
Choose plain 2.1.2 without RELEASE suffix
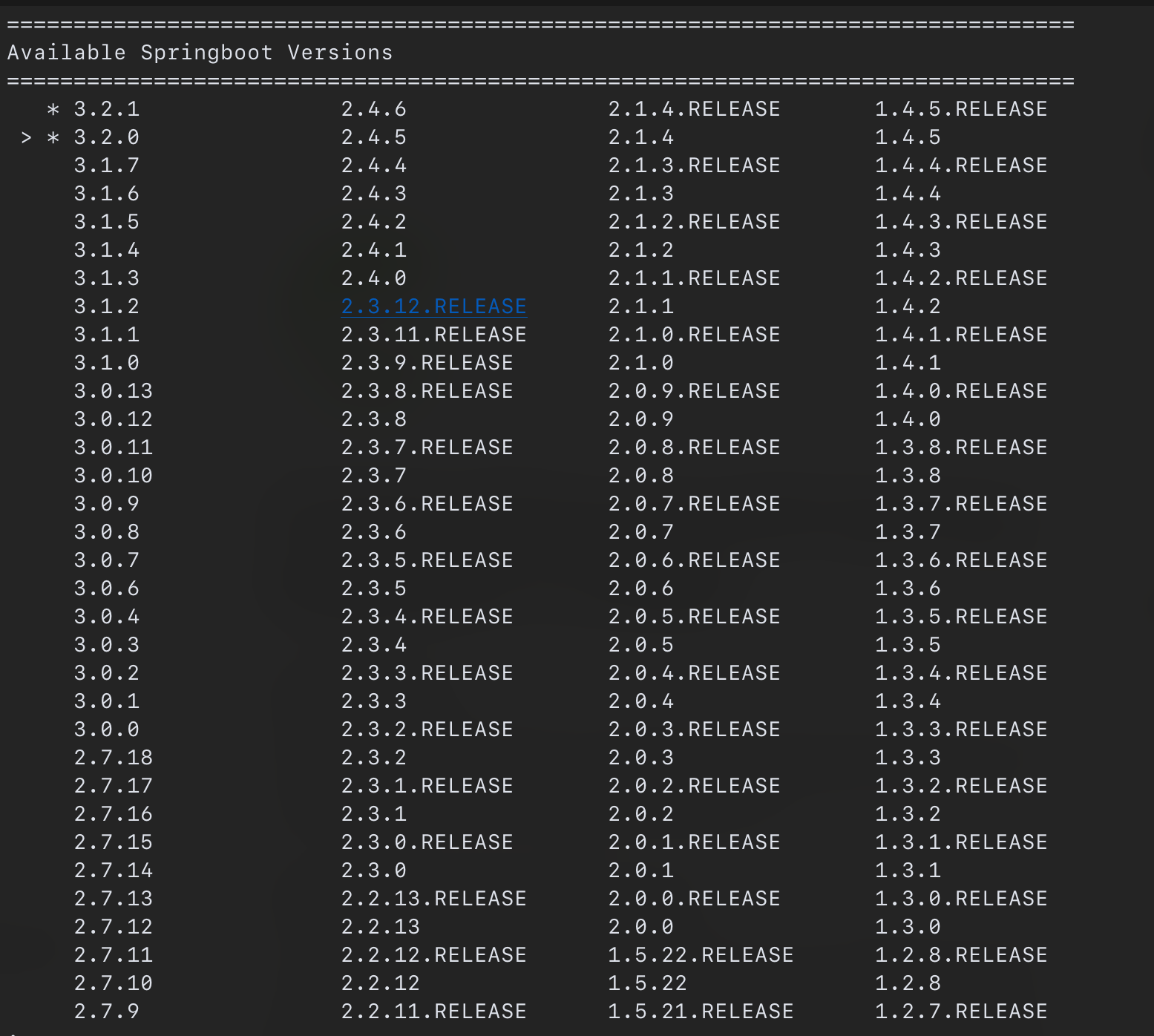[x=641, y=250]
